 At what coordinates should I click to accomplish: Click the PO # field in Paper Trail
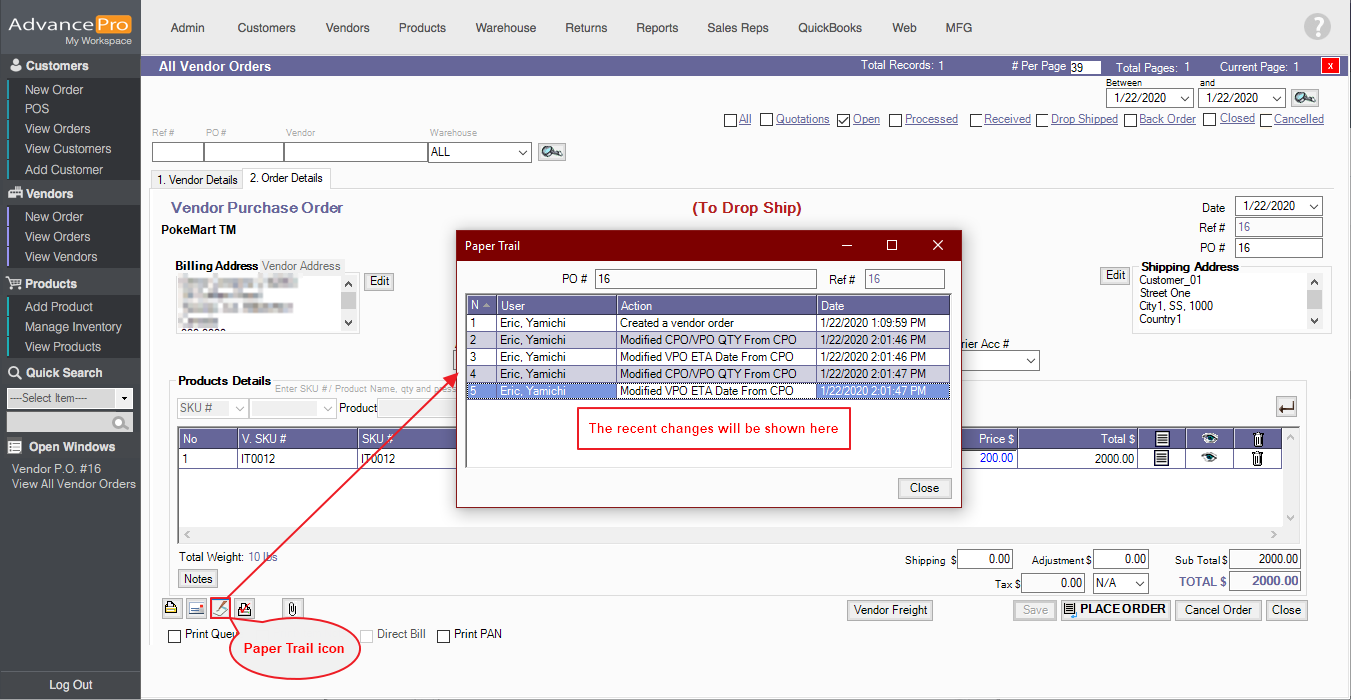(705, 279)
